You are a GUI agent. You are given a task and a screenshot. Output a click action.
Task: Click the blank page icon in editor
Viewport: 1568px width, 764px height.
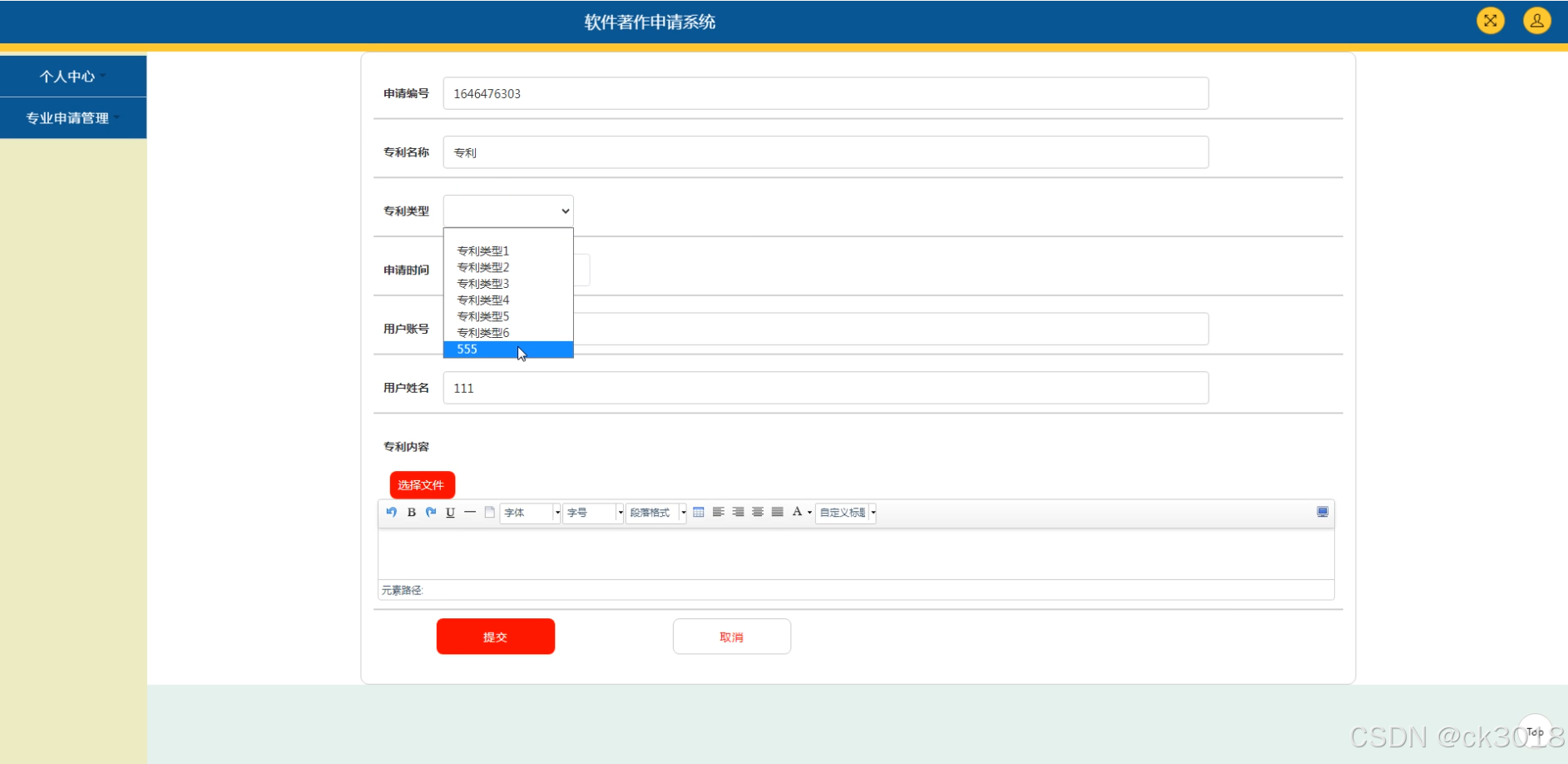coord(489,512)
